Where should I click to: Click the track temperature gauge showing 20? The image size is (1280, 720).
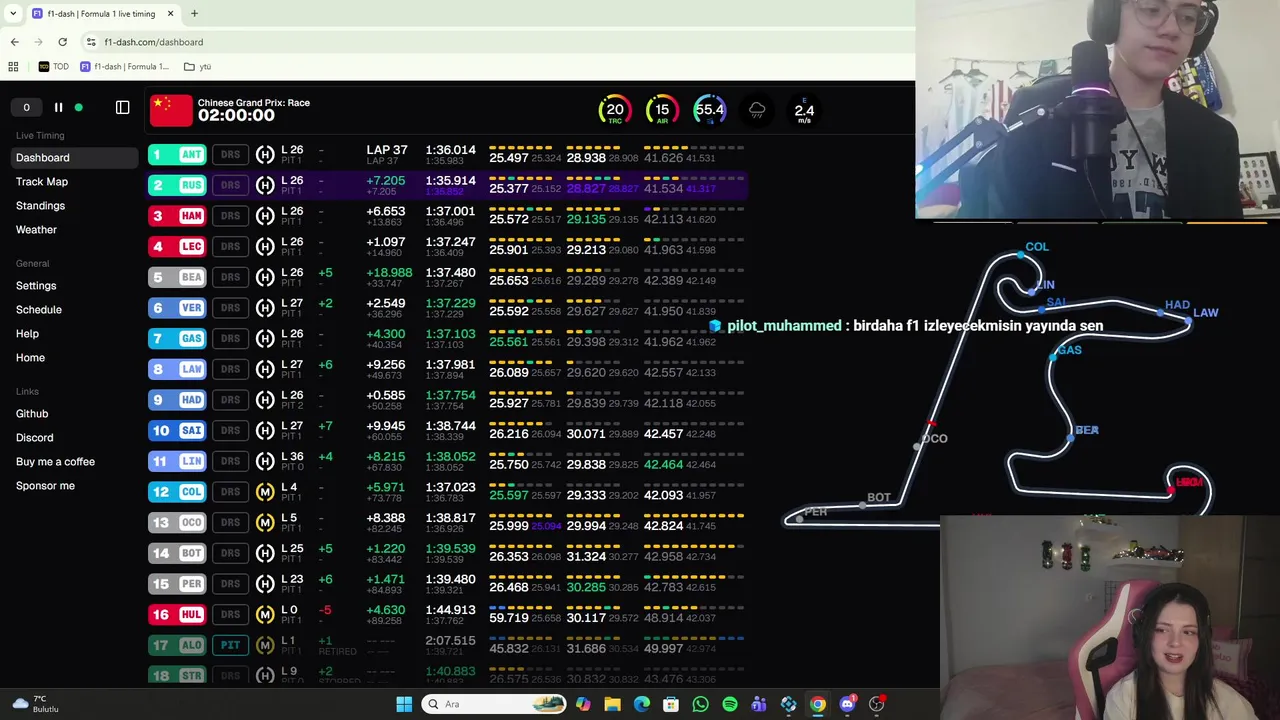tap(615, 110)
